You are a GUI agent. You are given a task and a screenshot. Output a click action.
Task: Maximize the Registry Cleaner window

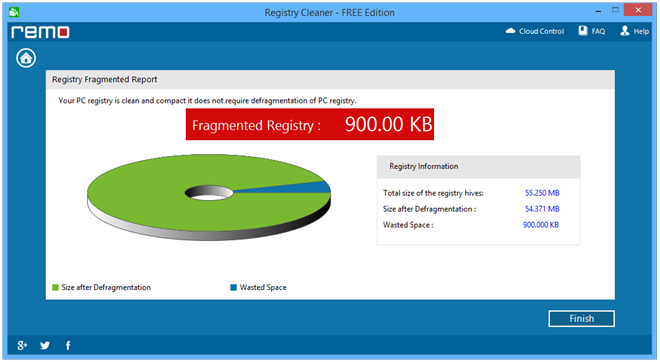[615, 10]
